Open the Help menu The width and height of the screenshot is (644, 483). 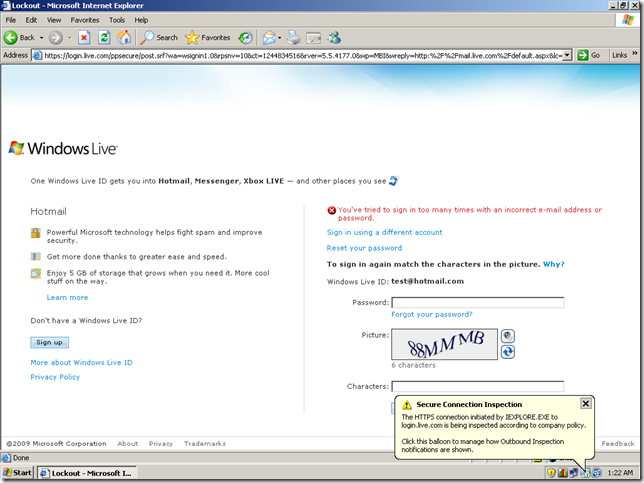click(141, 20)
